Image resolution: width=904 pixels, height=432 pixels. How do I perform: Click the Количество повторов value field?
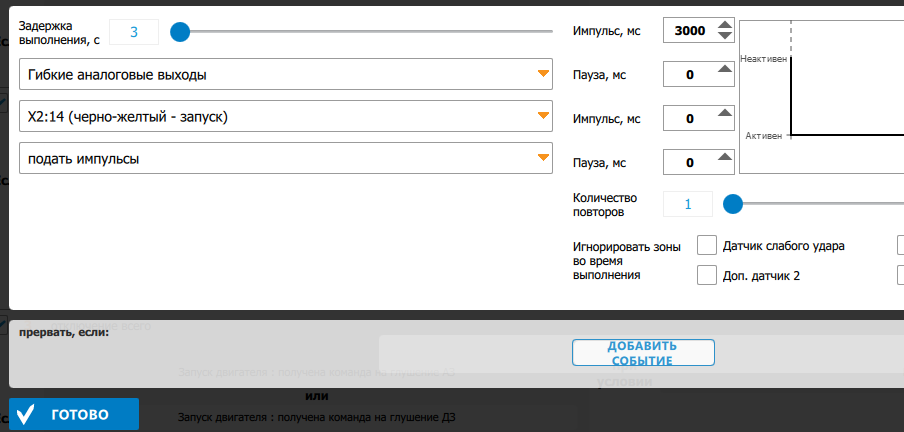tap(688, 204)
